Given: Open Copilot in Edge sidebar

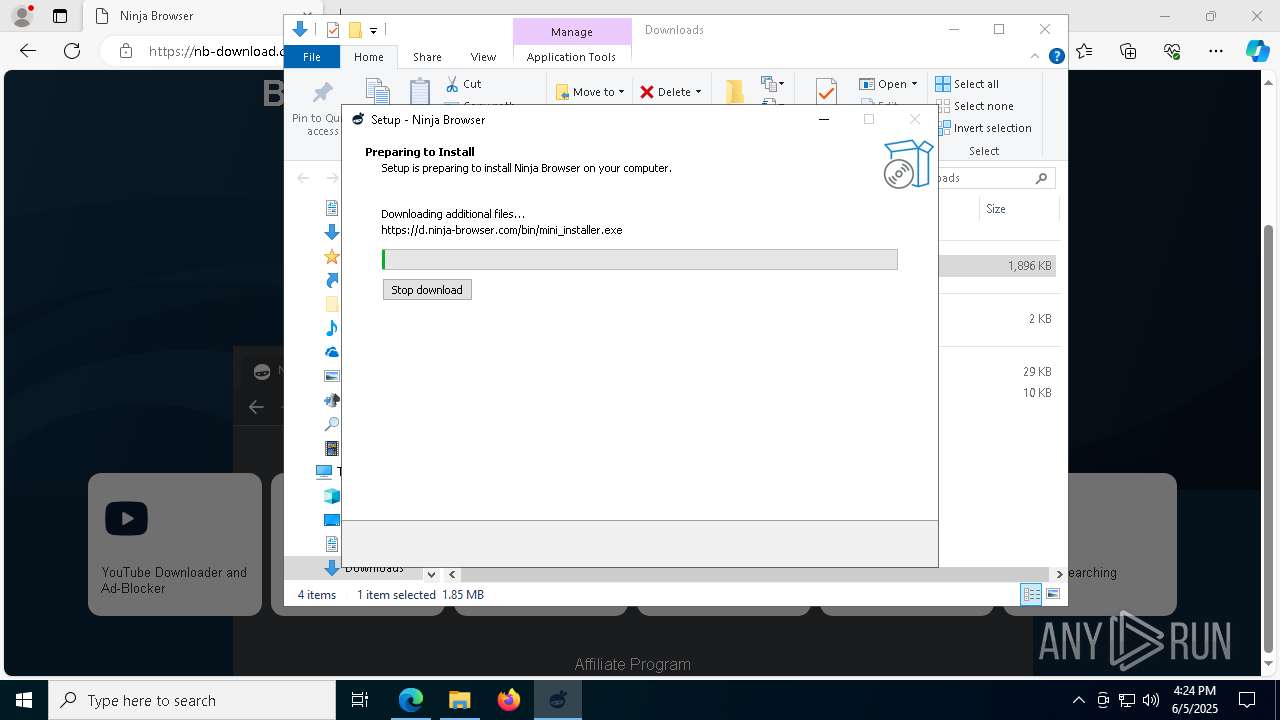Looking at the screenshot, I should pos(1257,51).
